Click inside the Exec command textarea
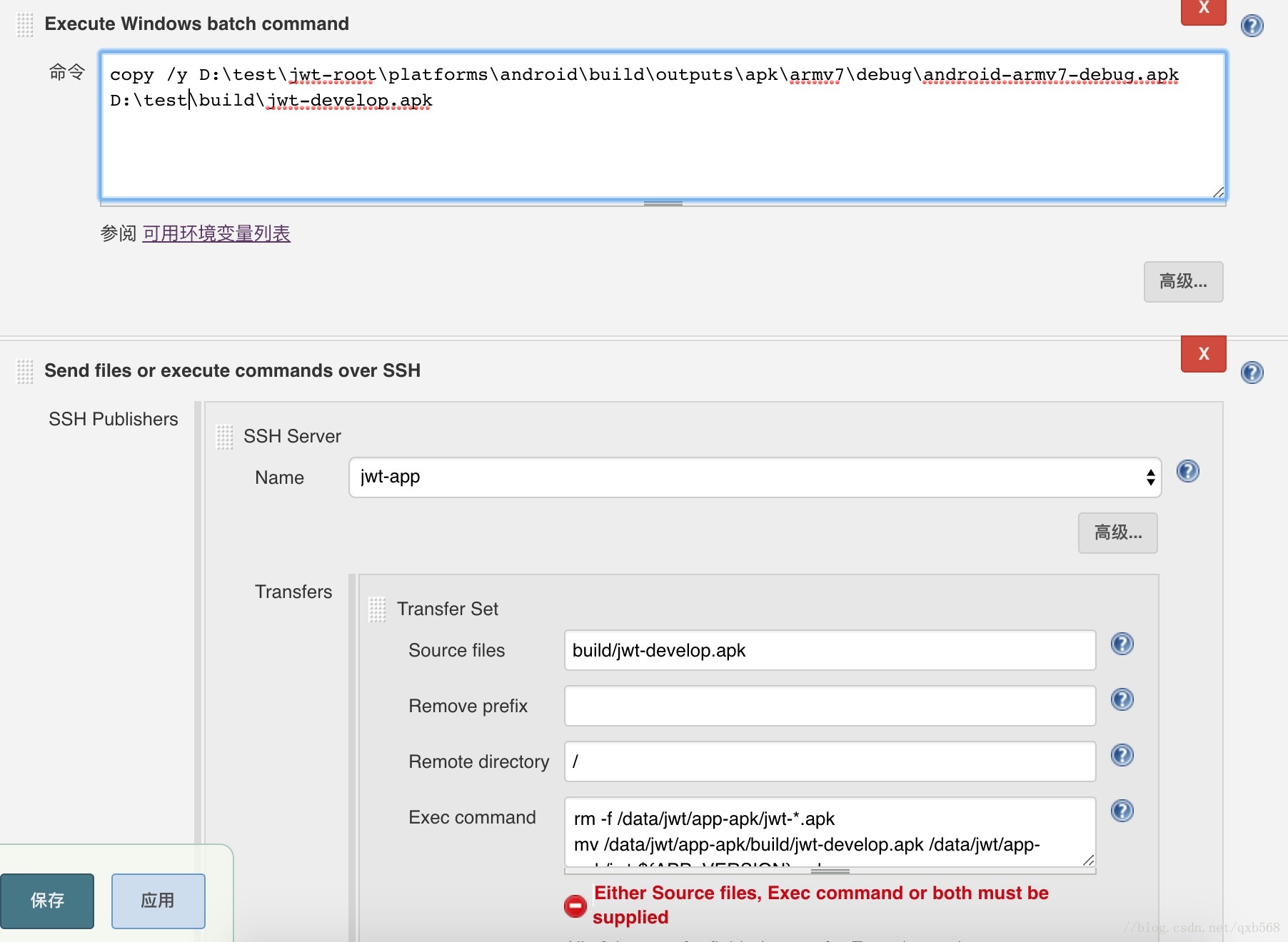The height and width of the screenshot is (942, 1288). pyautogui.click(x=830, y=832)
